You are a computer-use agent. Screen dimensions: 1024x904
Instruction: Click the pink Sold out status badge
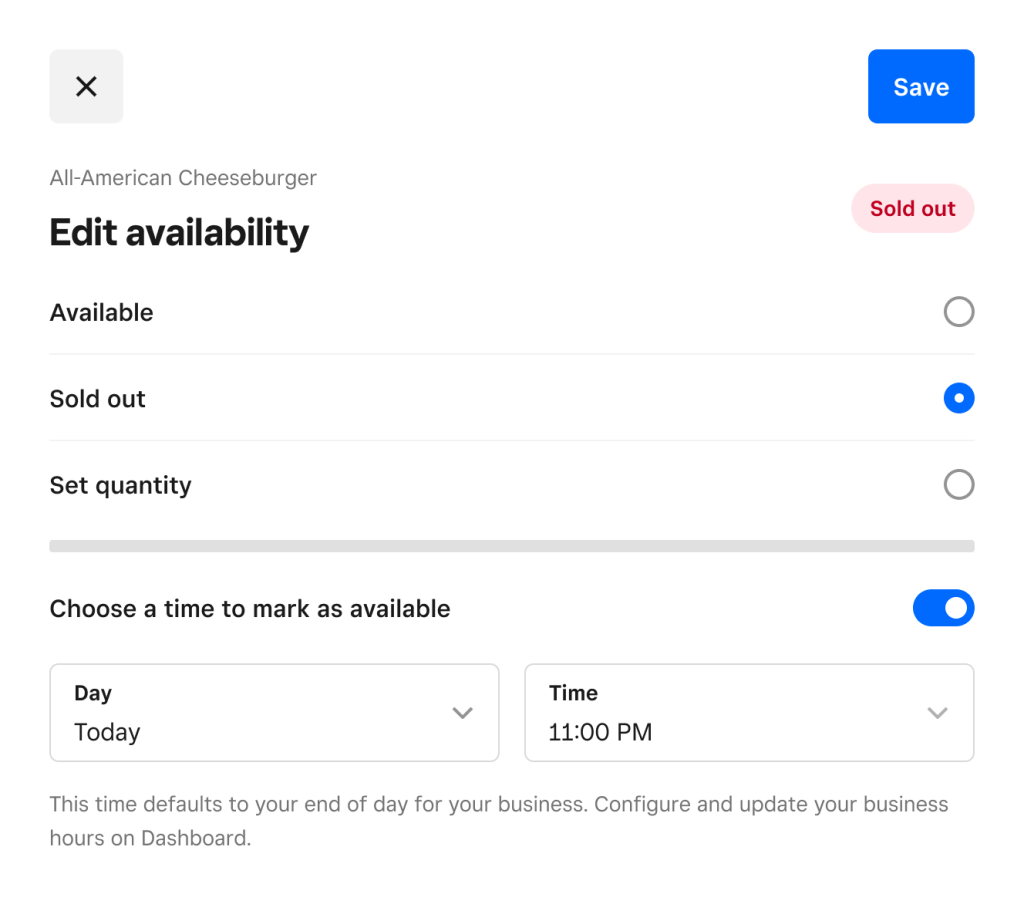[912, 209]
